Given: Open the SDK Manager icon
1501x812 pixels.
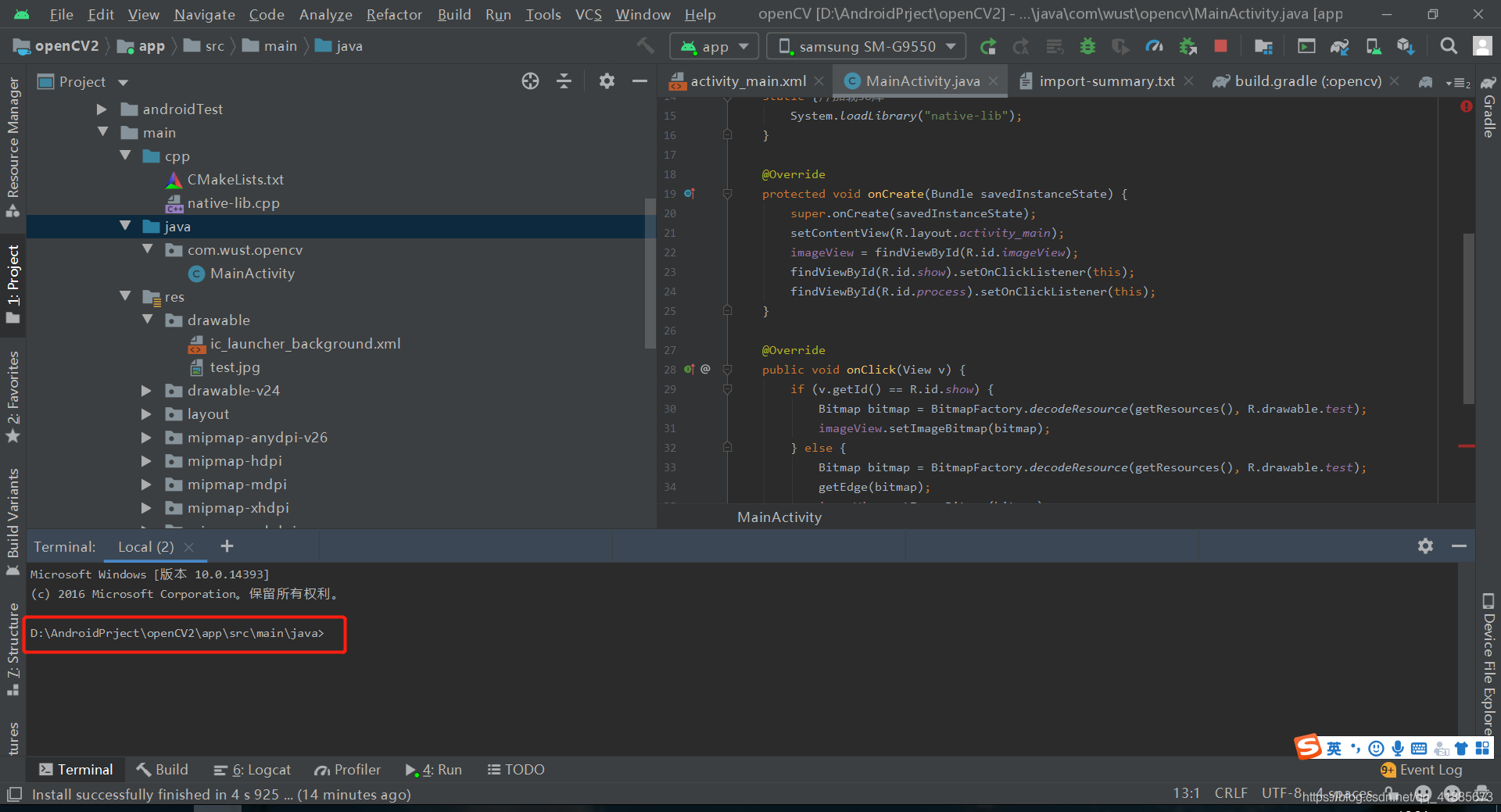Looking at the screenshot, I should (1406, 47).
